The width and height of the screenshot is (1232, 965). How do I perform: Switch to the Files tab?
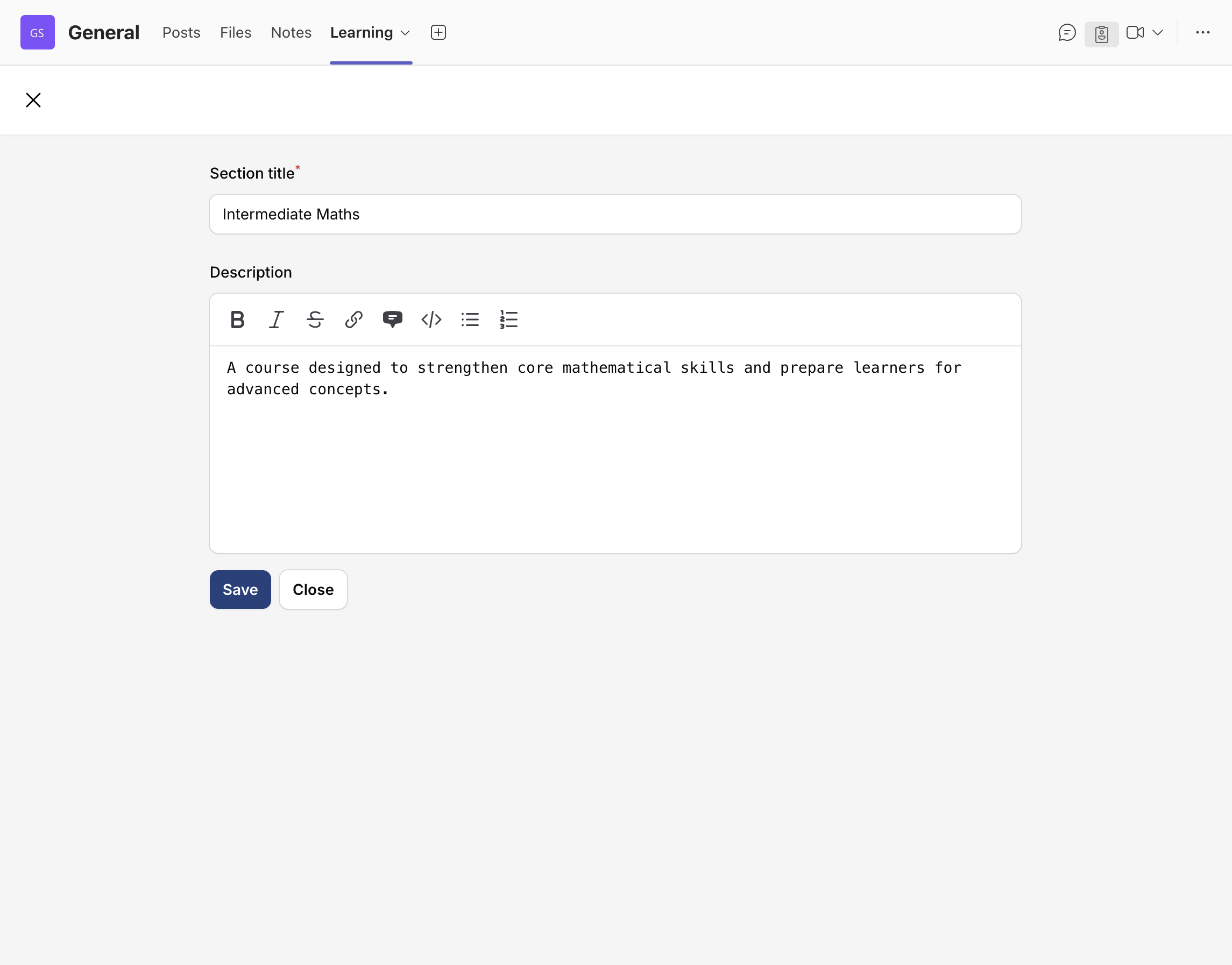235,33
